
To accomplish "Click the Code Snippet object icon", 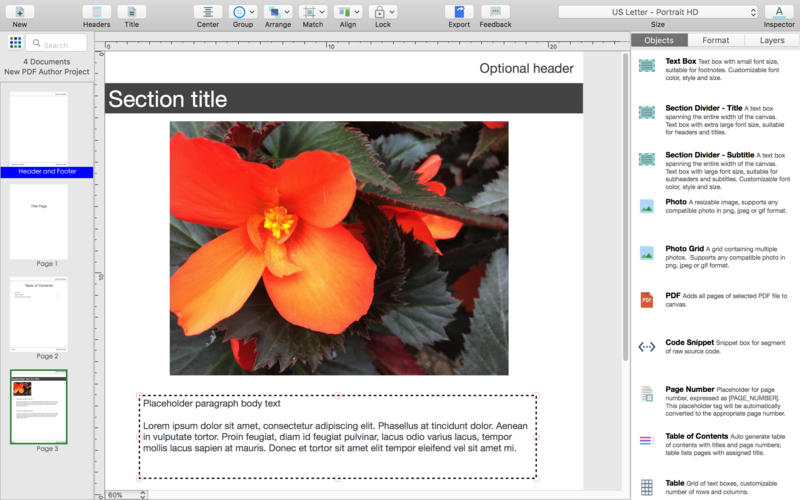I will [646, 347].
